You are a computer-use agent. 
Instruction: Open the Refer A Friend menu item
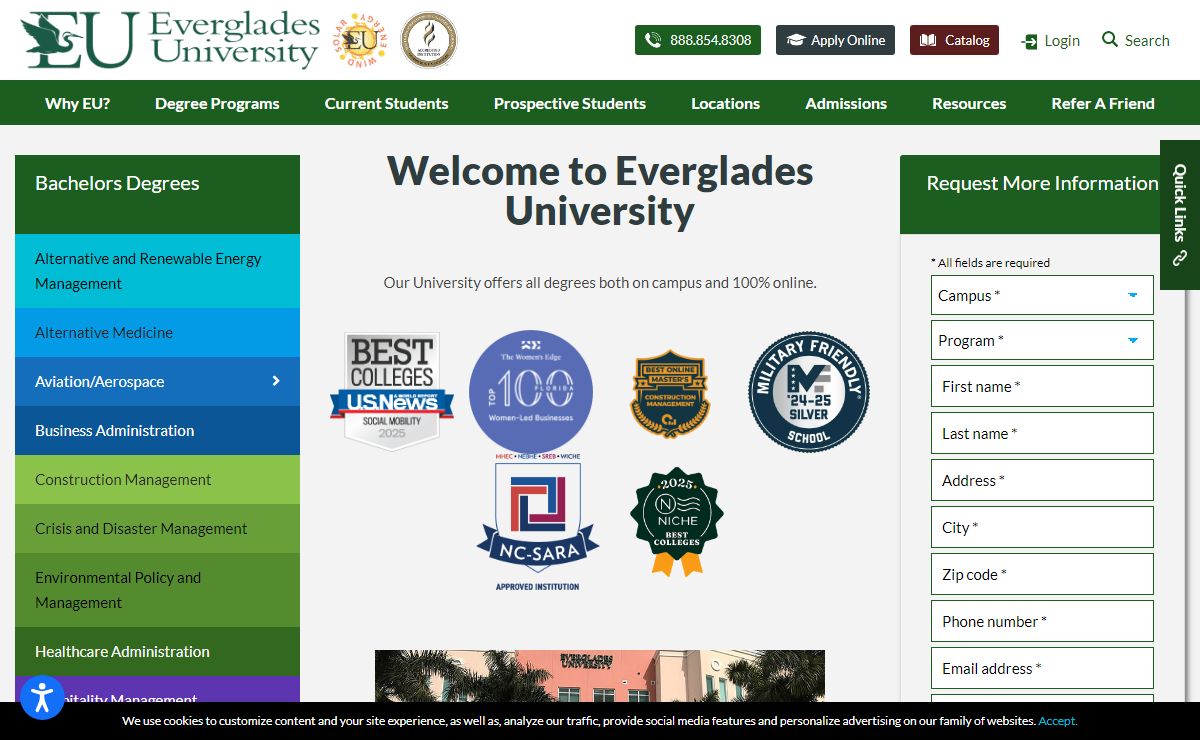1103,103
